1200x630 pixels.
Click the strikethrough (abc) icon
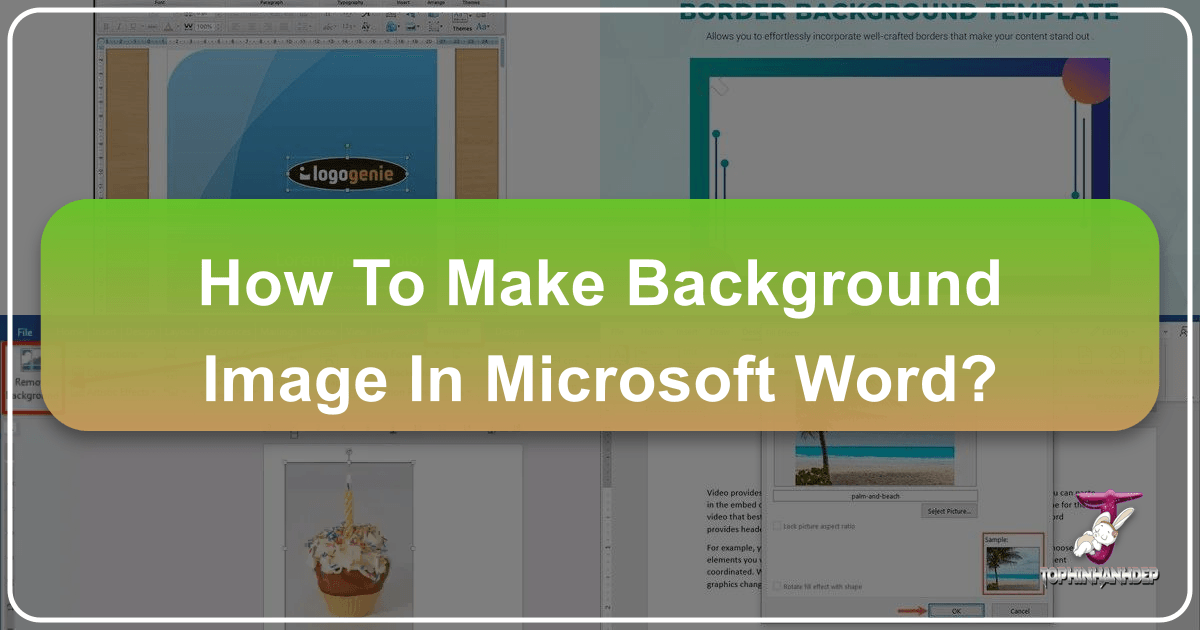point(151,26)
